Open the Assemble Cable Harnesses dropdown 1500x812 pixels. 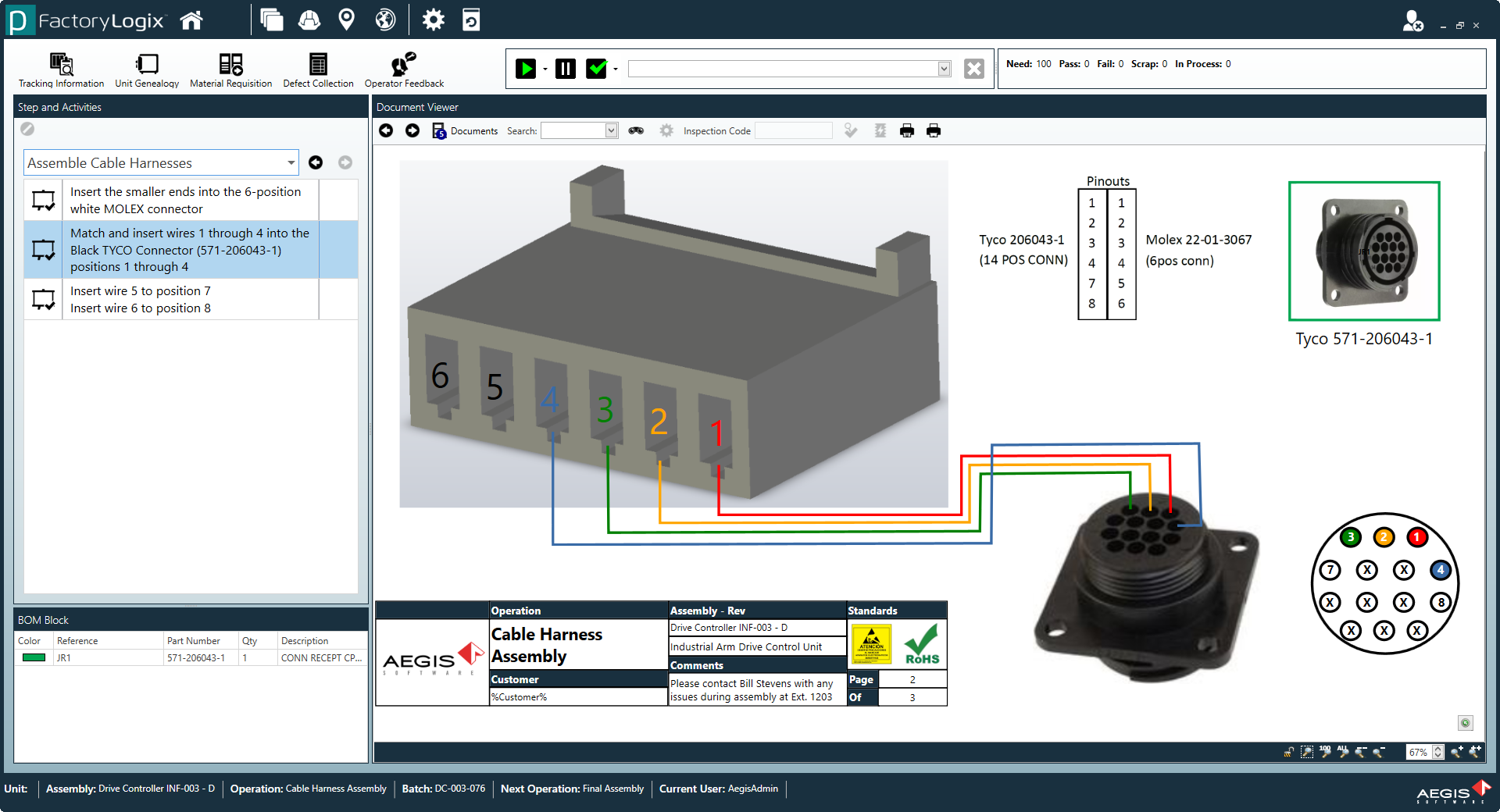tap(291, 162)
